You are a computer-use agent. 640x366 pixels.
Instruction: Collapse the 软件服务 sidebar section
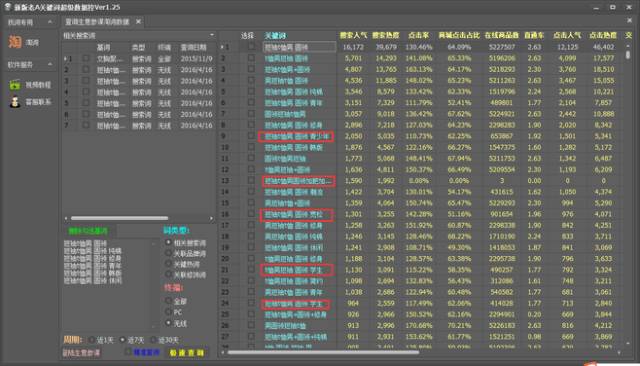point(50,64)
